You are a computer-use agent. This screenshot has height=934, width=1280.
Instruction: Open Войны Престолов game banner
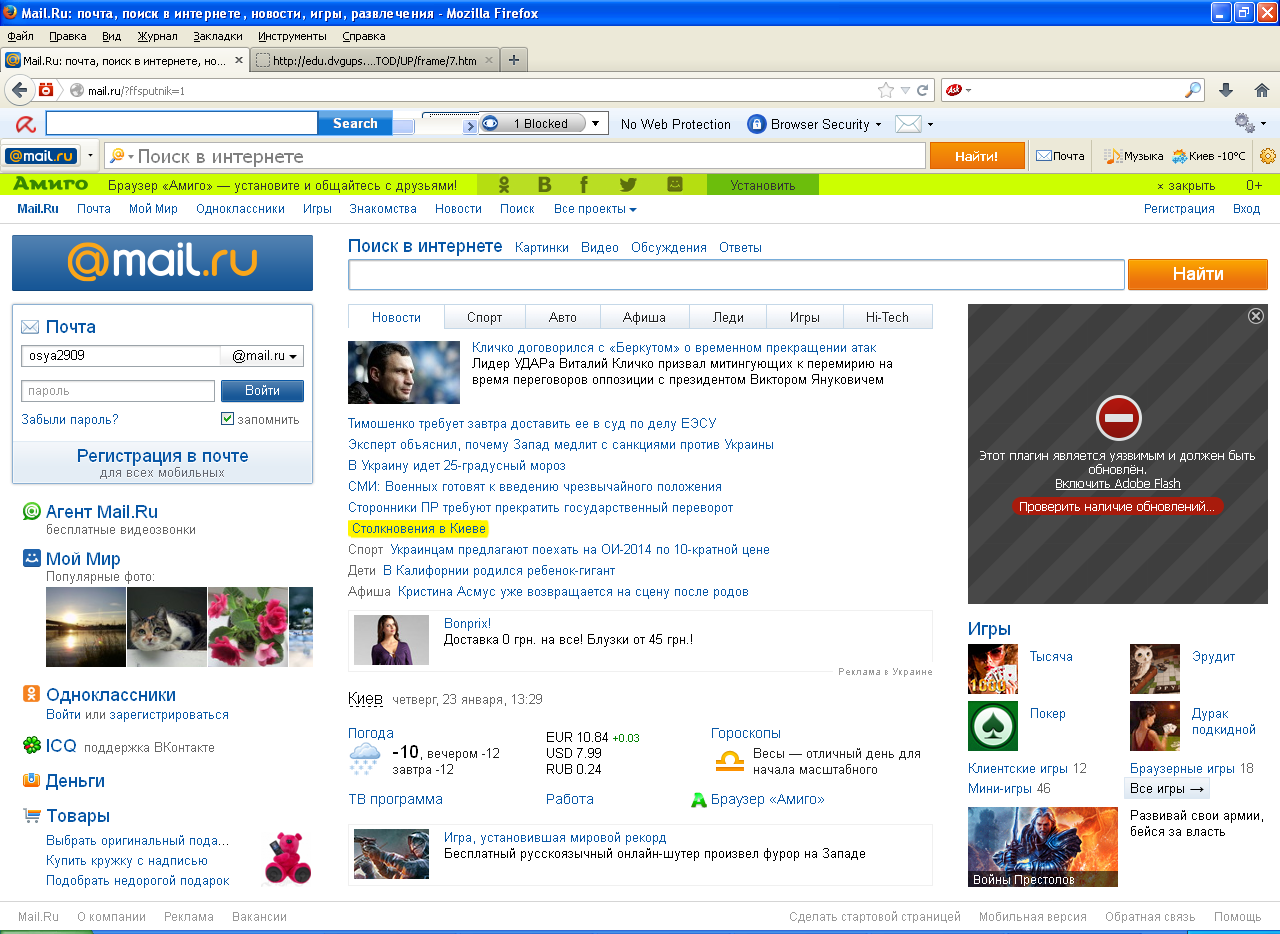click(1043, 847)
